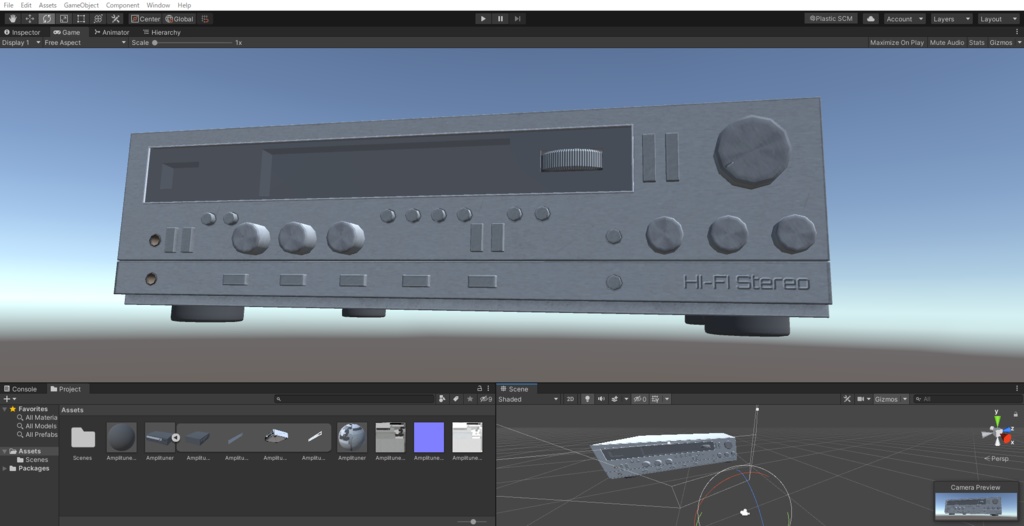Screen dimensions: 1024x526
Task: Select the purple normal map texture
Action: [x=428, y=437]
